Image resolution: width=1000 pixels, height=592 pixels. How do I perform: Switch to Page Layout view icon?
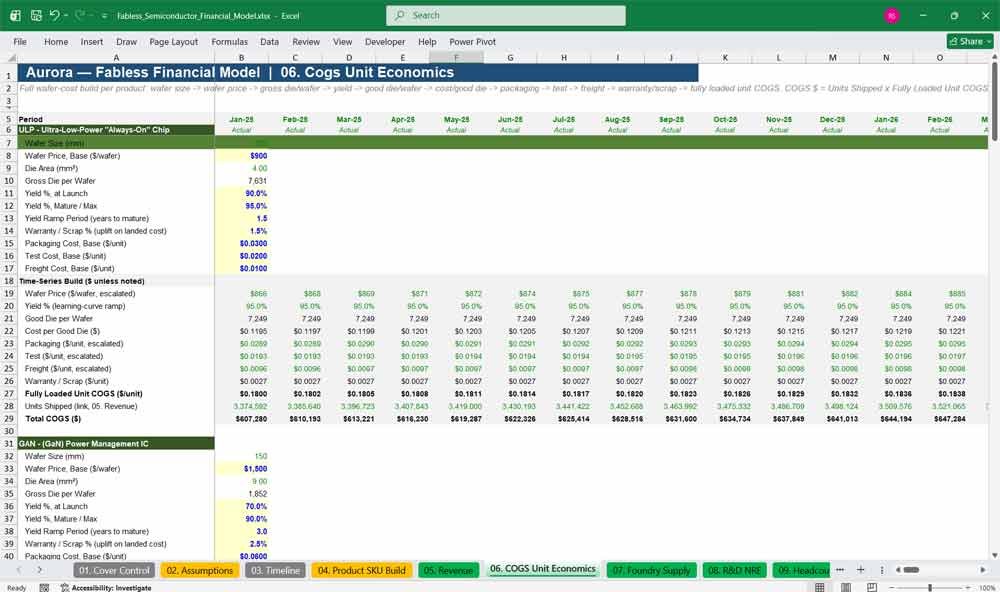[846, 587]
